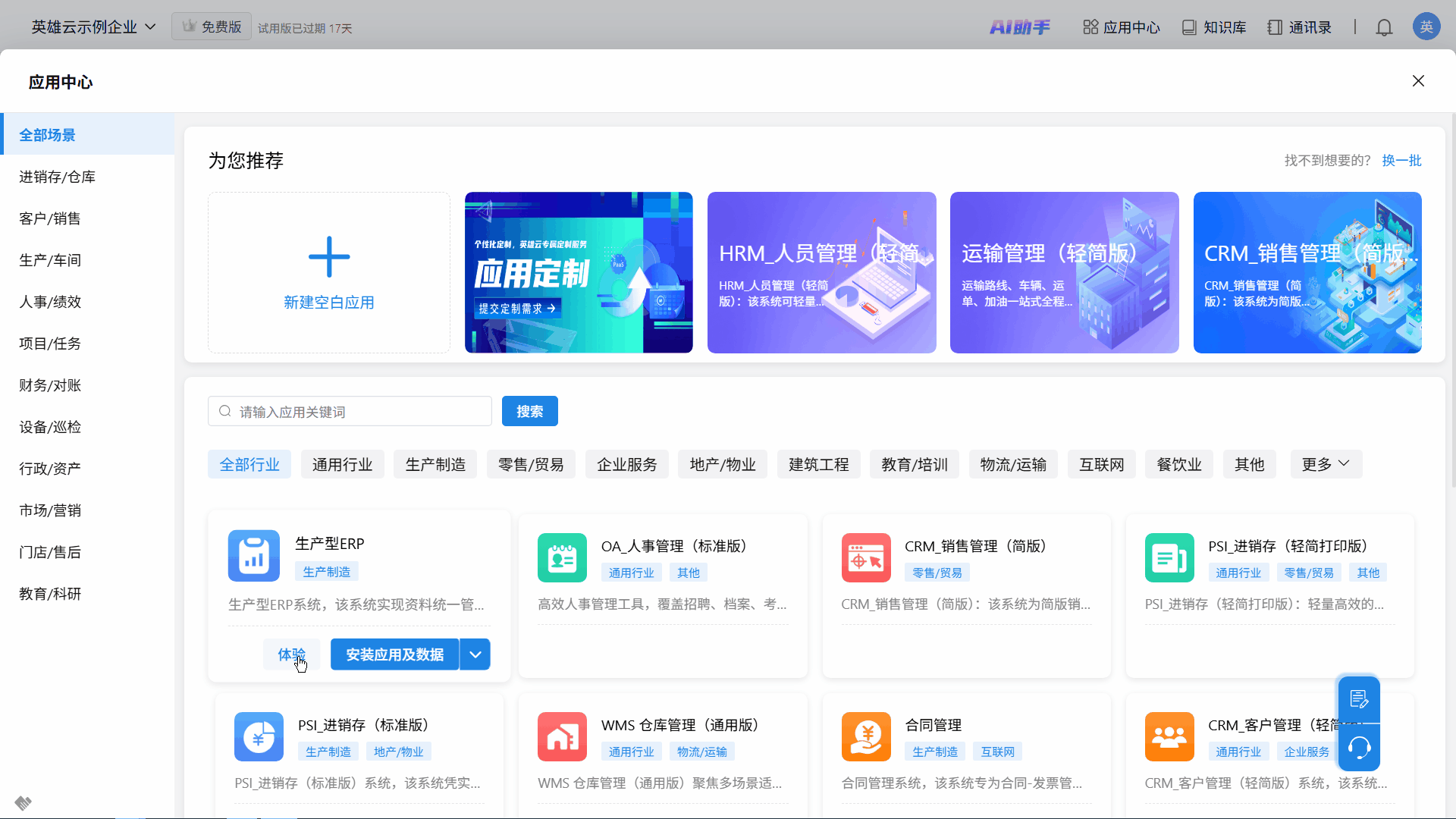1456x819 pixels.
Task: Click the 体验 button for 生产型ERP
Action: [291, 654]
